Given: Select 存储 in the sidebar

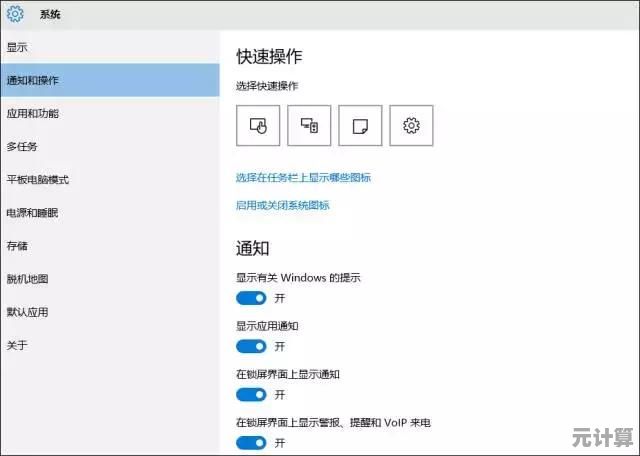Looking at the screenshot, I should (x=17, y=246).
